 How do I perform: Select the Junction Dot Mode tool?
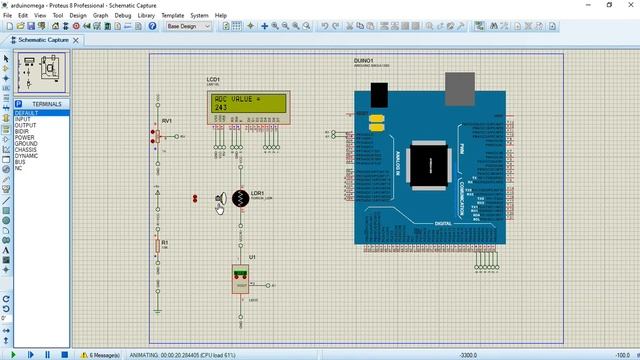(6, 78)
